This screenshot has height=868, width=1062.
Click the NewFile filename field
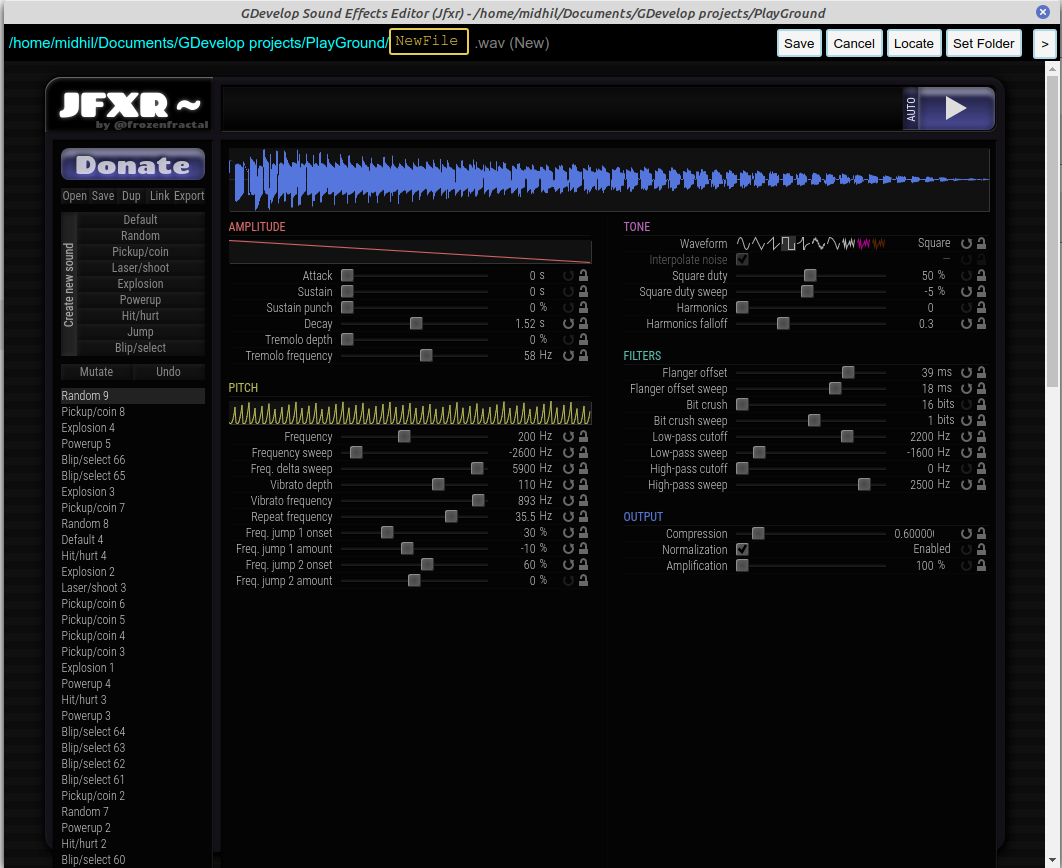[428, 42]
